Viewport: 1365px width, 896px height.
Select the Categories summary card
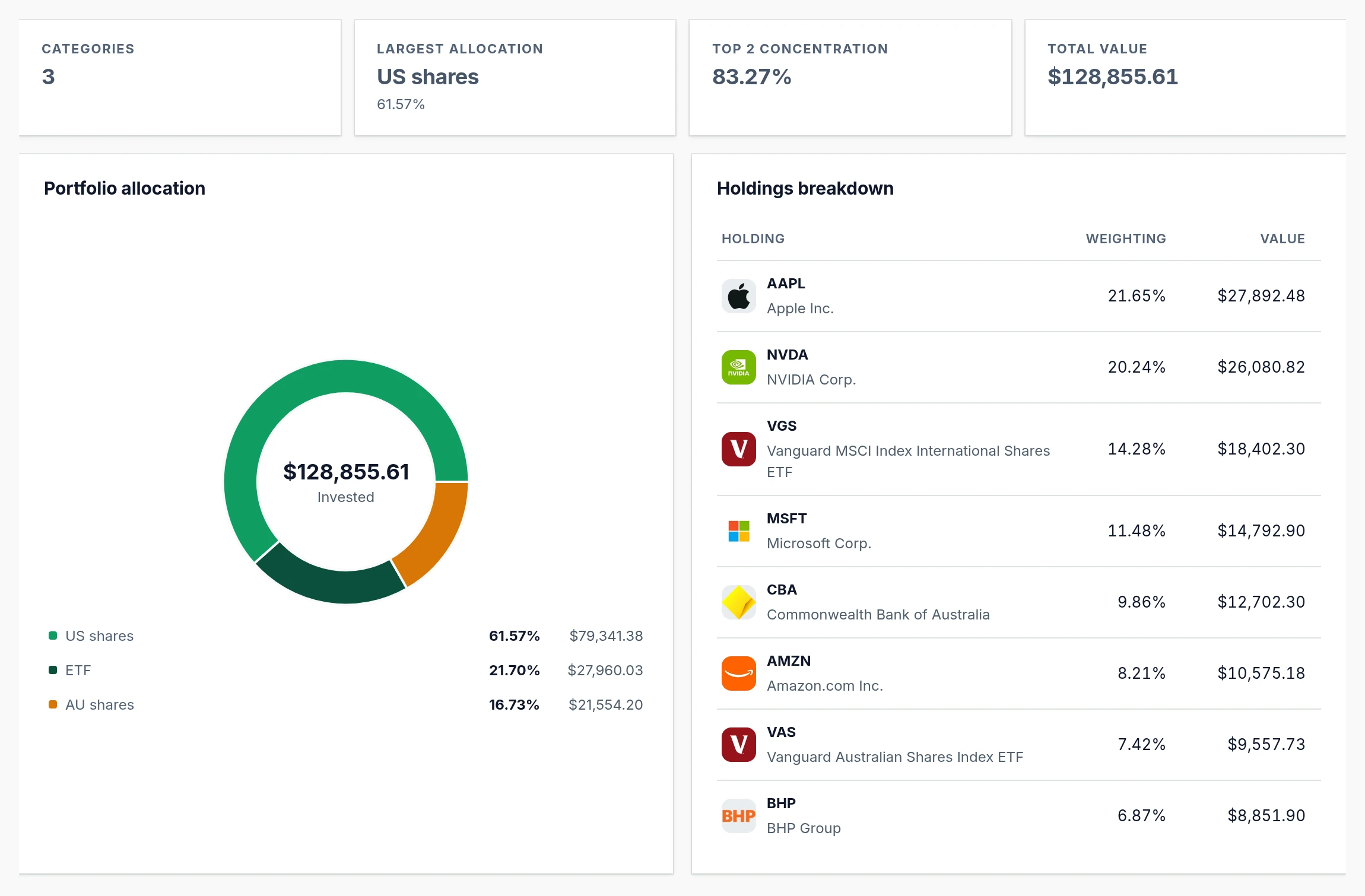[180, 78]
